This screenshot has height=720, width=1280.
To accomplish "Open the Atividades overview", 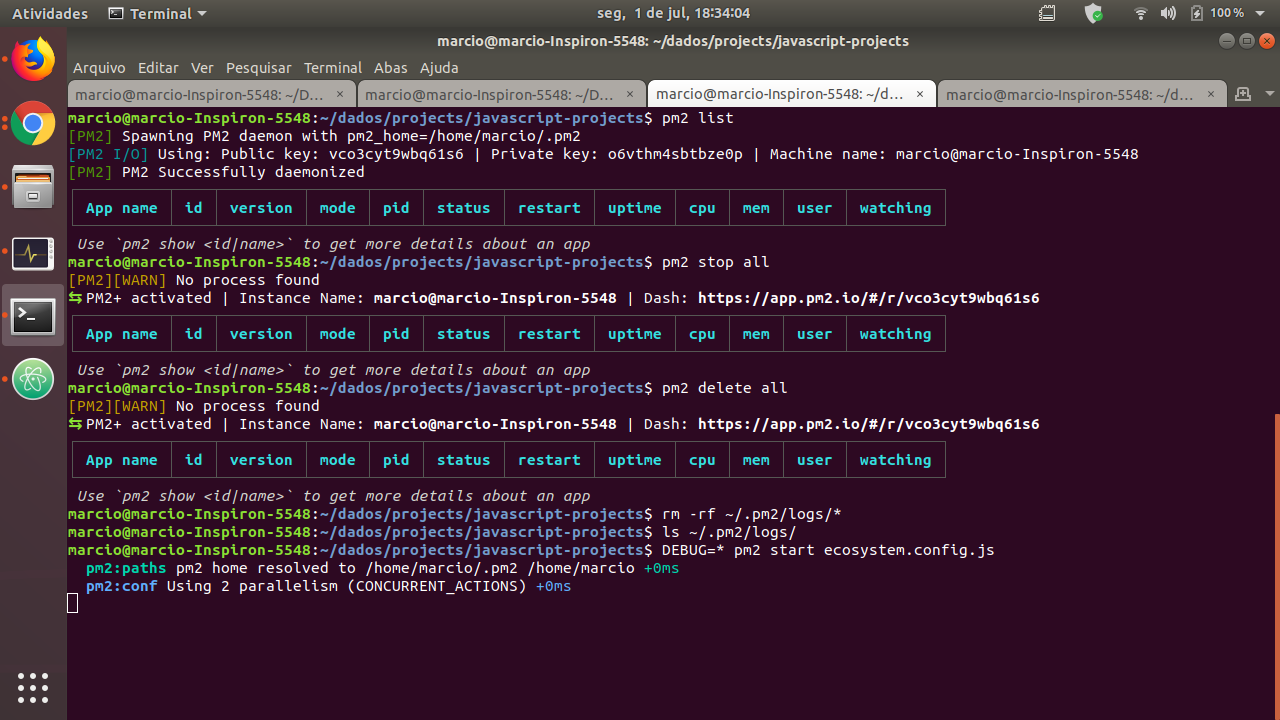I will click(50, 14).
